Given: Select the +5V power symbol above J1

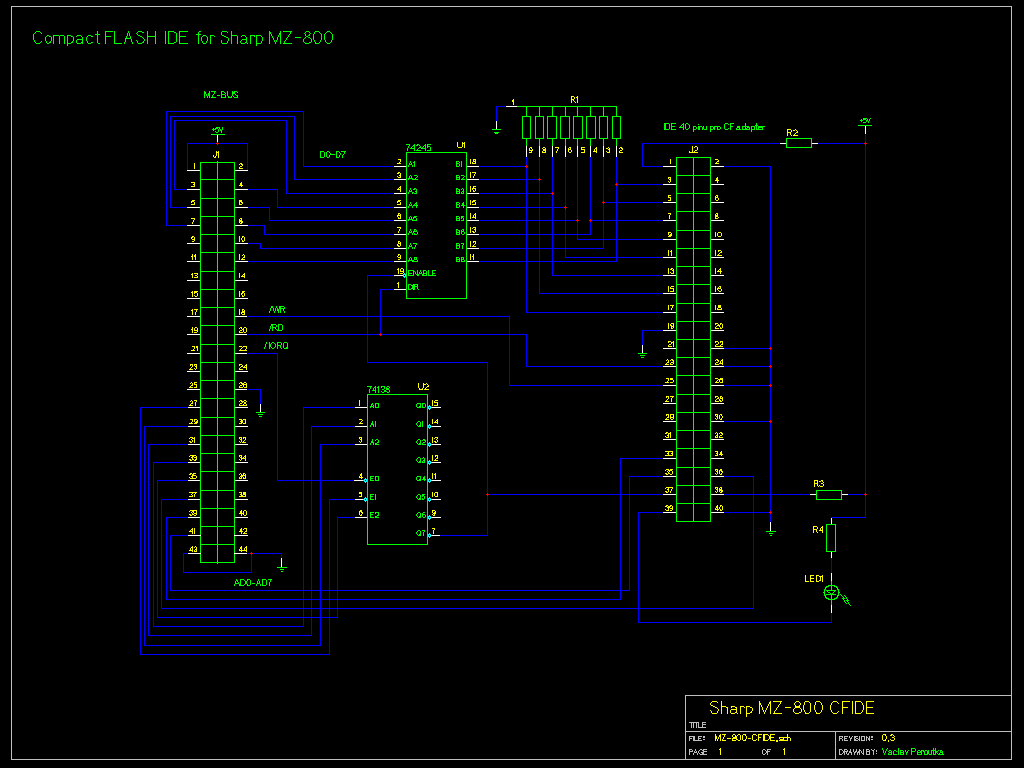Looking at the screenshot, I should (217, 133).
